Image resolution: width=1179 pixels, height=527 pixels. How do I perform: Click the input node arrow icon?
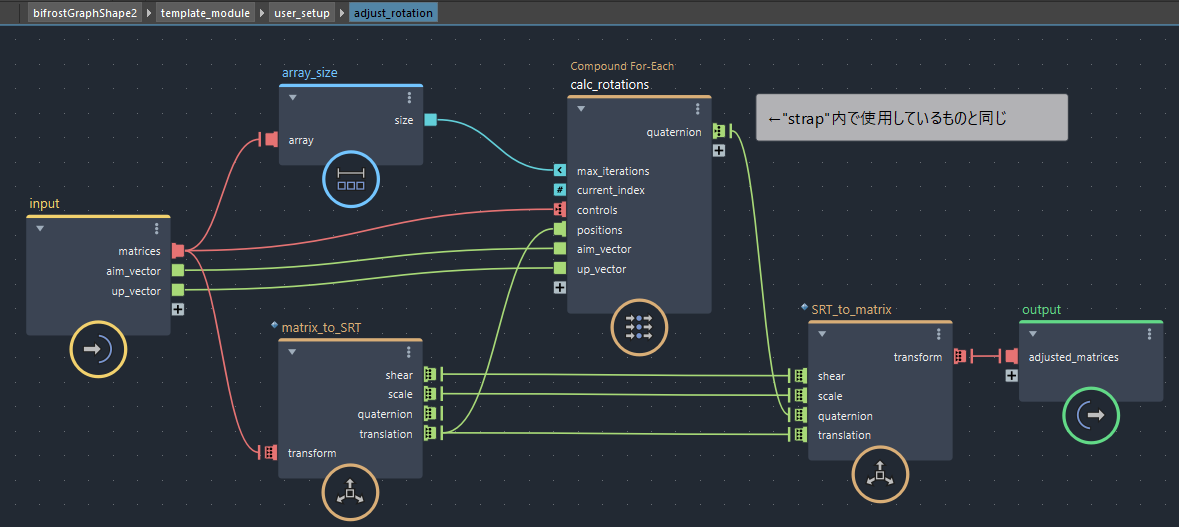[x=98, y=349]
